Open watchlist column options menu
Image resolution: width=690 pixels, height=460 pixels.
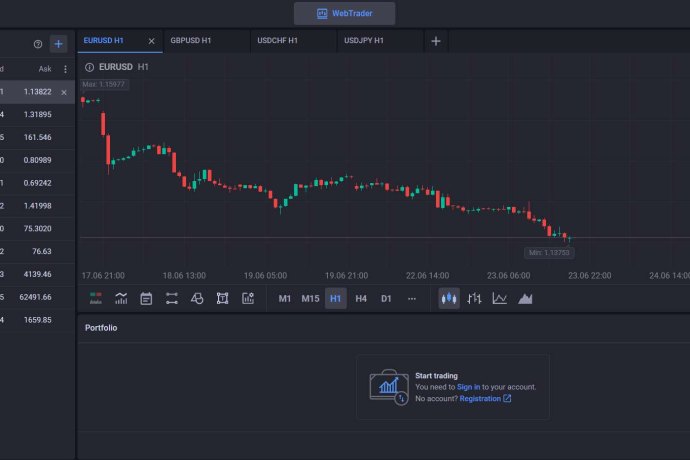pyautogui.click(x=65, y=69)
